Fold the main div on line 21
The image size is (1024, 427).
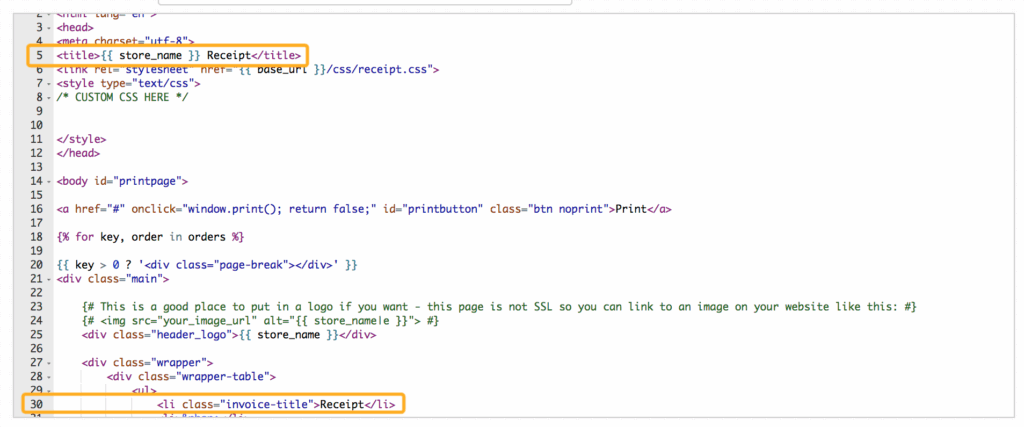pos(48,278)
